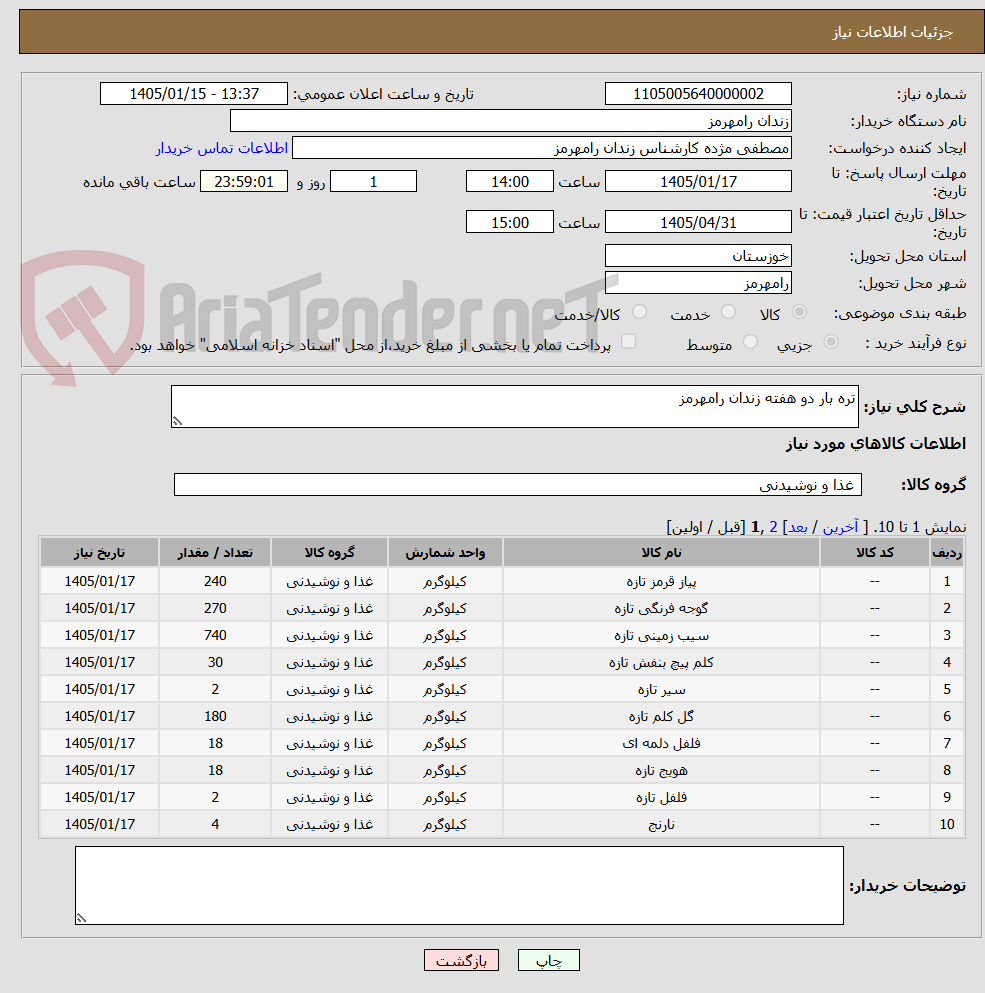Click the buyer notes textarea resize handle
Screen dimensions: 985x993
81,918
